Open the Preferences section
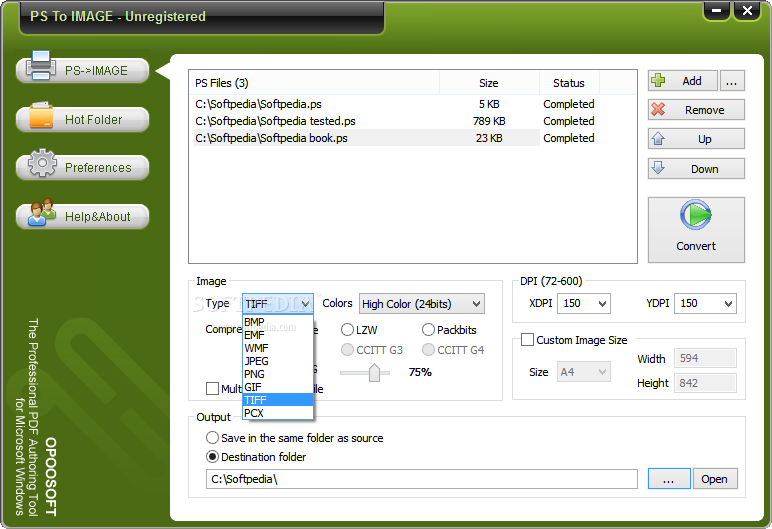This screenshot has width=772, height=529. tap(83, 167)
